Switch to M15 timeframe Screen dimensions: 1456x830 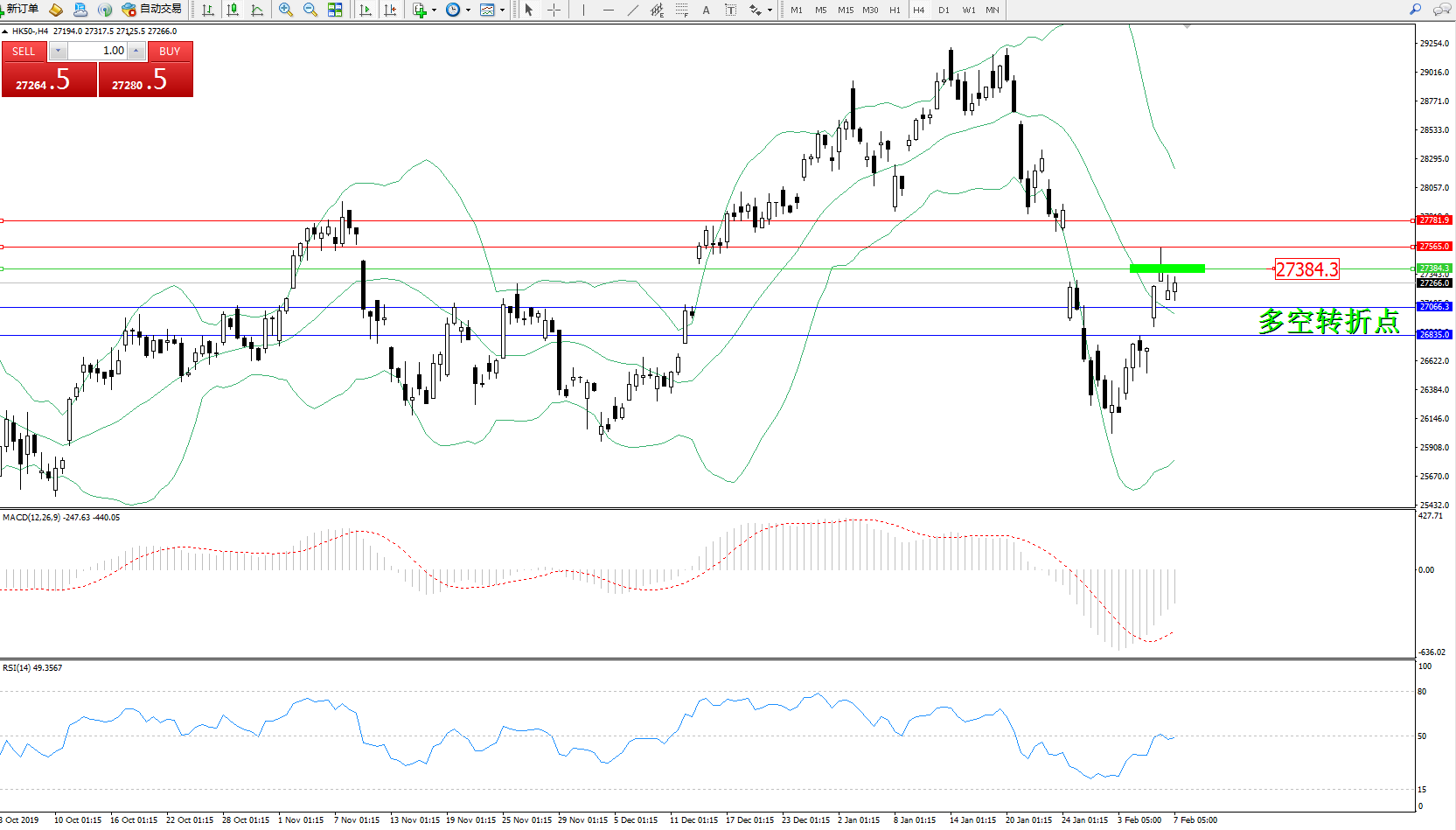845,10
